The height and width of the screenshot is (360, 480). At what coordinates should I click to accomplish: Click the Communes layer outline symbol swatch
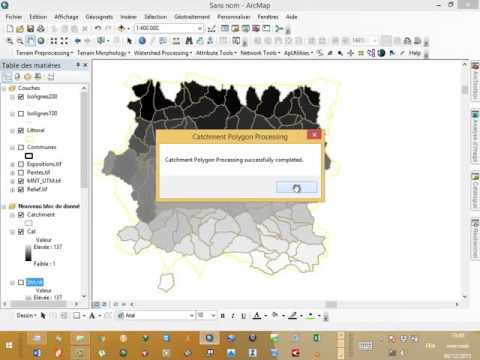coord(29,156)
